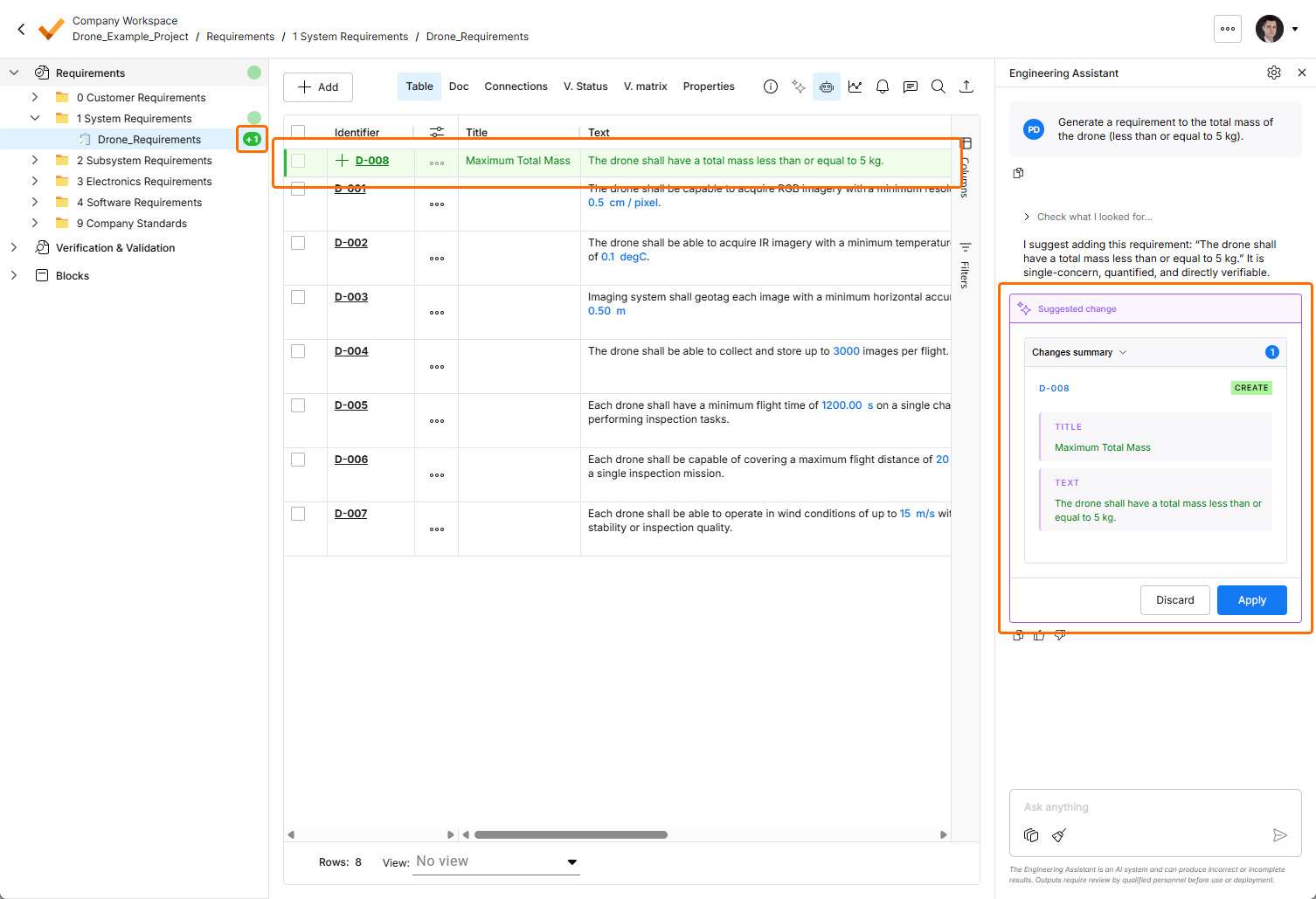Apply the suggested change
Viewport: 1316px width, 899px height.
(1252, 600)
